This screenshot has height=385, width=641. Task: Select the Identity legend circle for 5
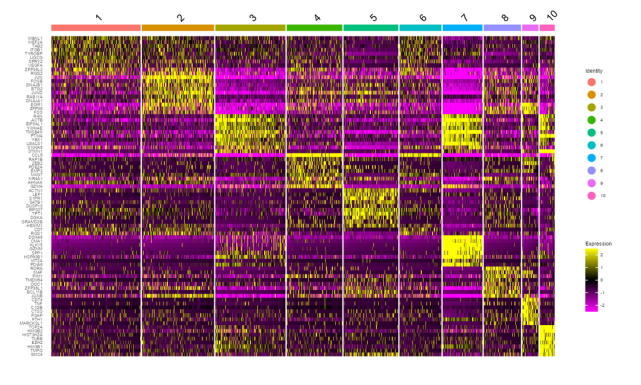pyautogui.click(x=592, y=132)
